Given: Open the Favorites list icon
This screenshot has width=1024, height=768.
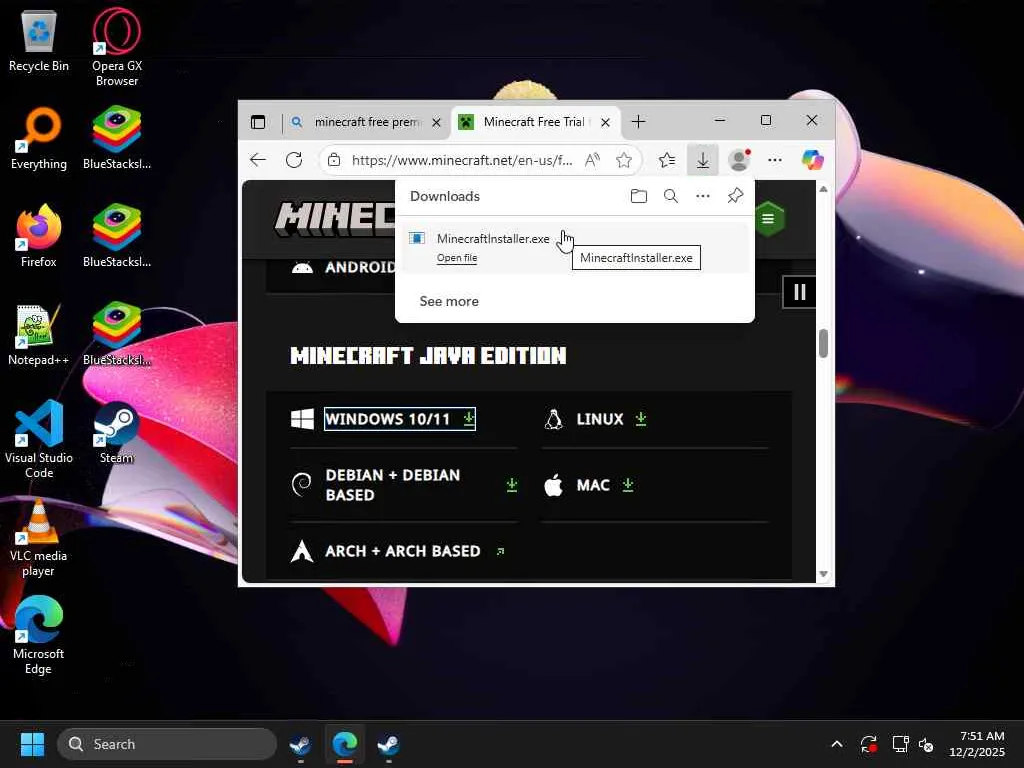Looking at the screenshot, I should 667,160.
